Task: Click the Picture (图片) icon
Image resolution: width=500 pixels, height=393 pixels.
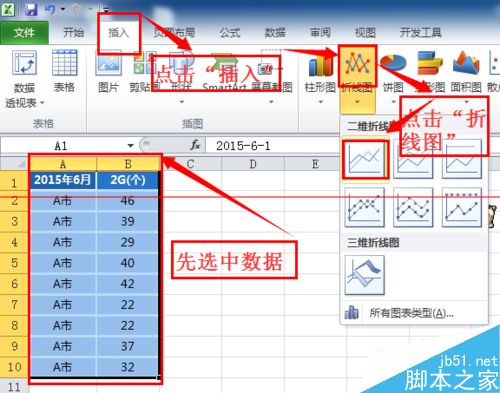Action: [x=108, y=64]
